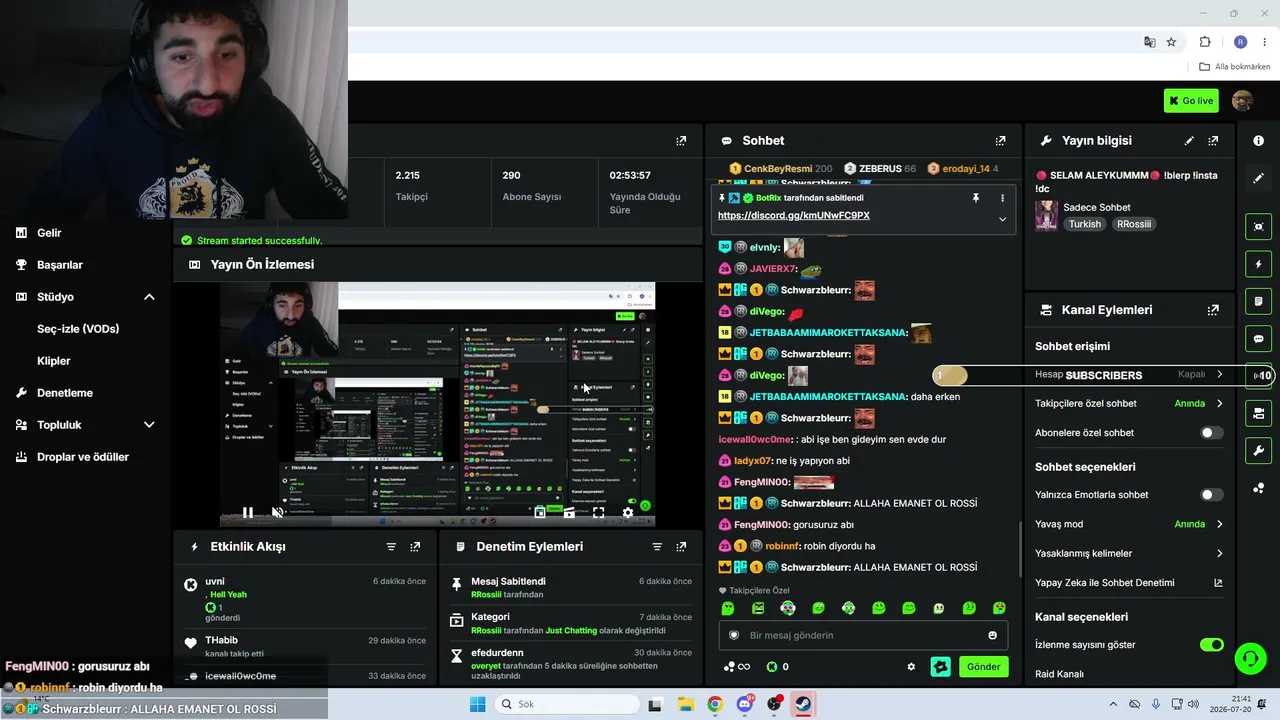This screenshot has width=1280, height=720.
Task: Disable İzlenme sayısını göster switch
Action: pyautogui.click(x=1211, y=645)
